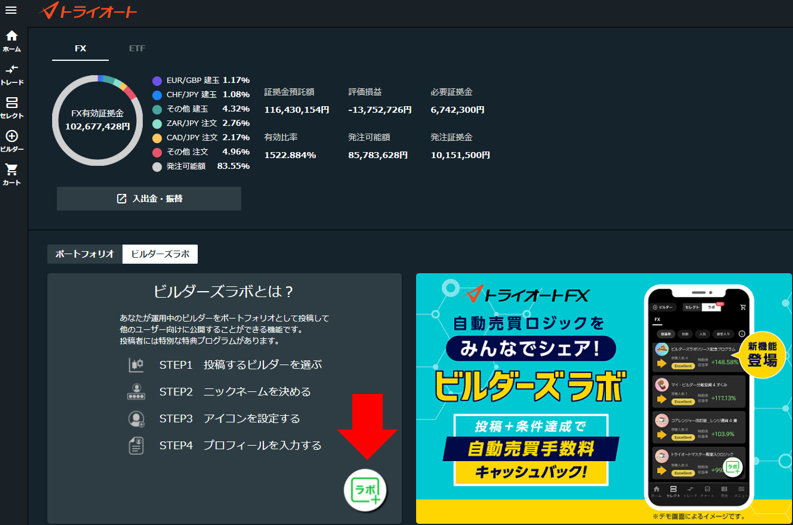Click the STEP4 profile document icon

pyautogui.click(x=136, y=446)
